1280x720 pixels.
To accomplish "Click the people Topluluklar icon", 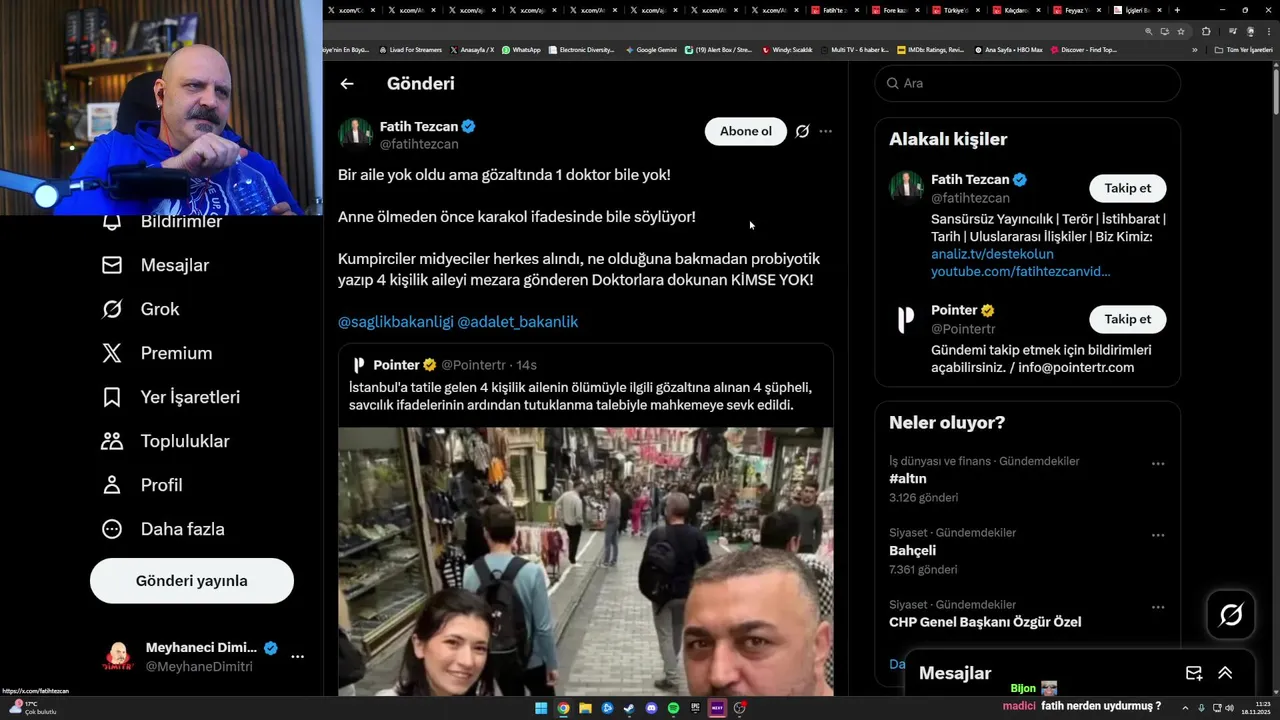I will click(112, 441).
